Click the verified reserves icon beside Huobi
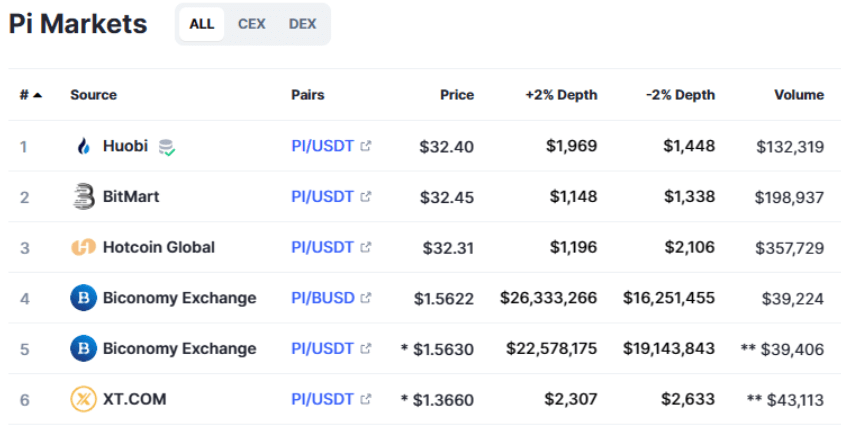Viewport: 841px width, 445px height. pyautogui.click(x=167, y=147)
